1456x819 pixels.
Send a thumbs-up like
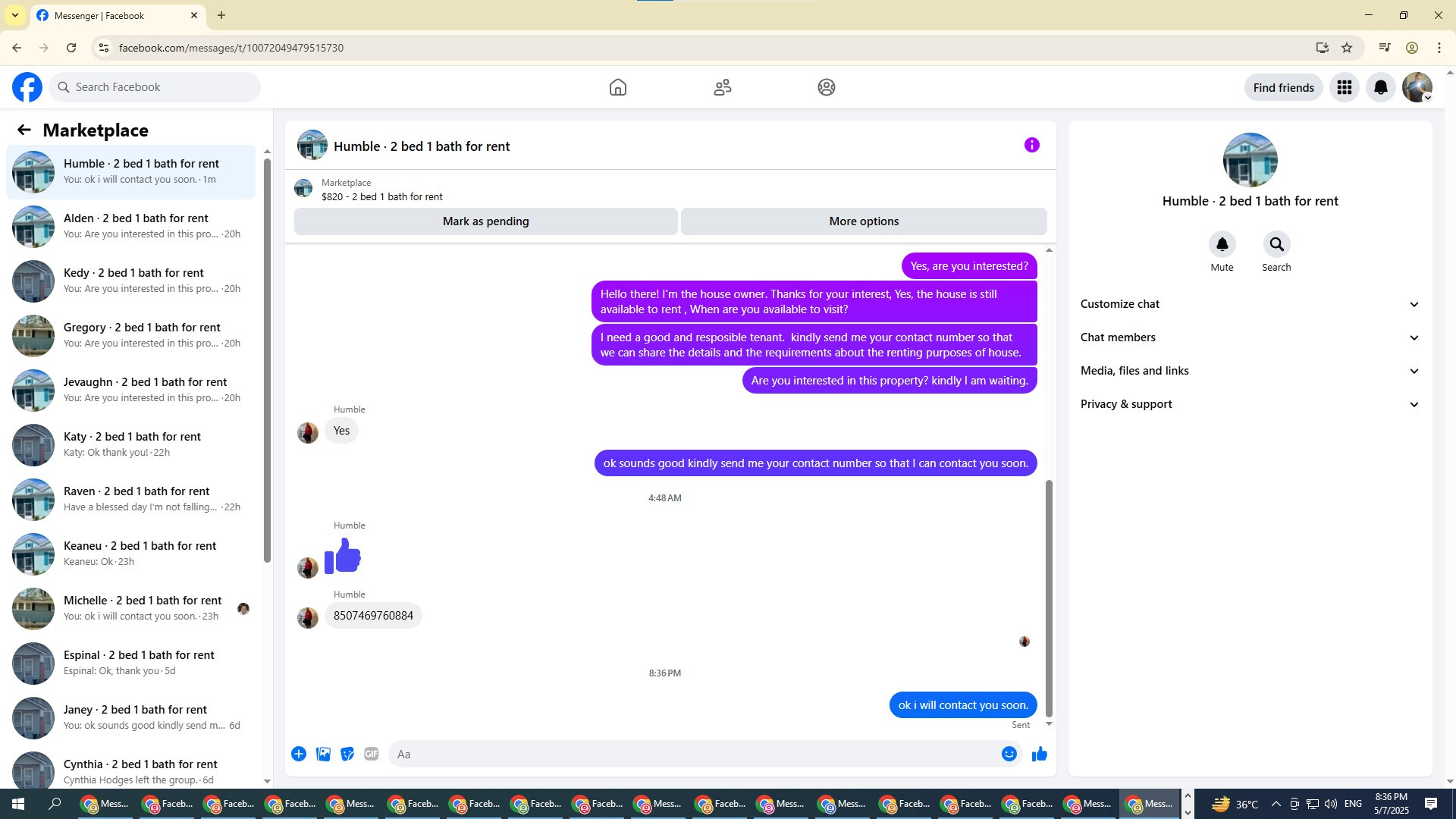1039,754
